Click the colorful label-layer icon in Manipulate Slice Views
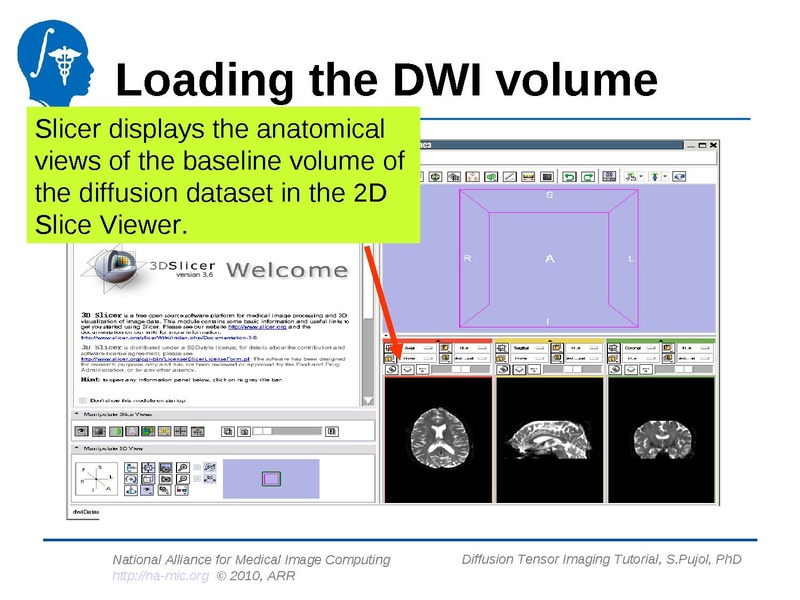The width and height of the screenshot is (800, 600). coord(148,431)
